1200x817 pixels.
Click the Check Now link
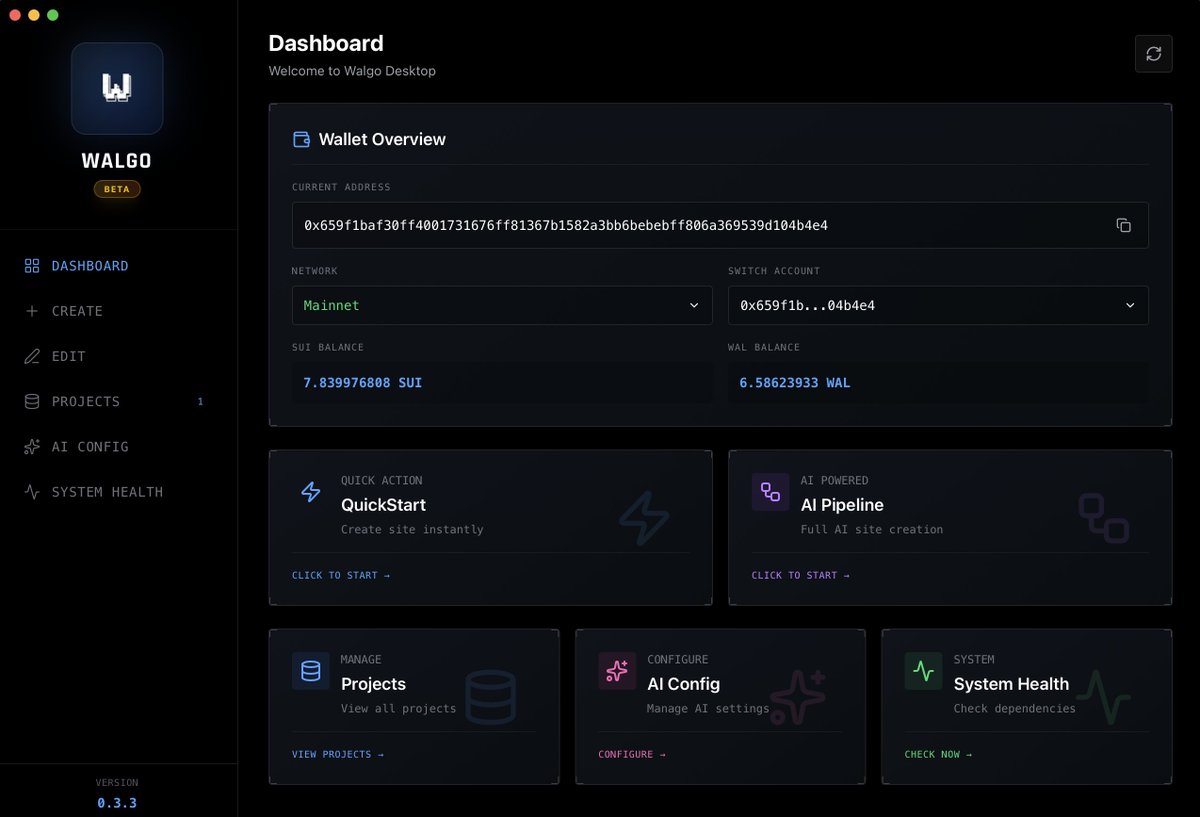click(x=938, y=754)
